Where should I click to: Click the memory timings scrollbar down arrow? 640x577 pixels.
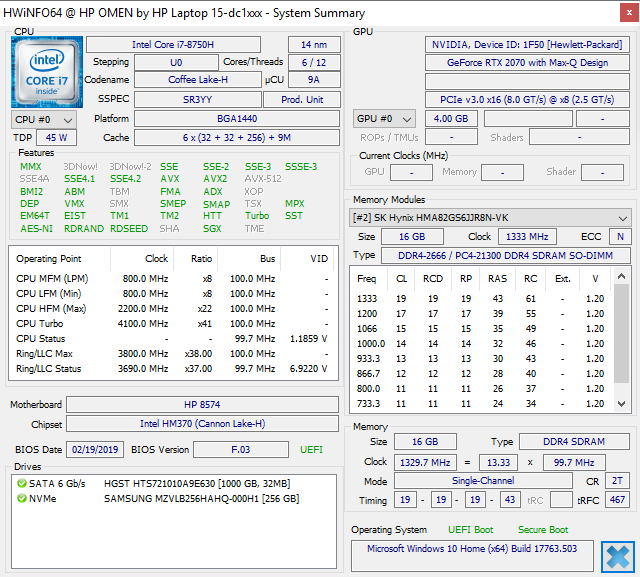621,404
